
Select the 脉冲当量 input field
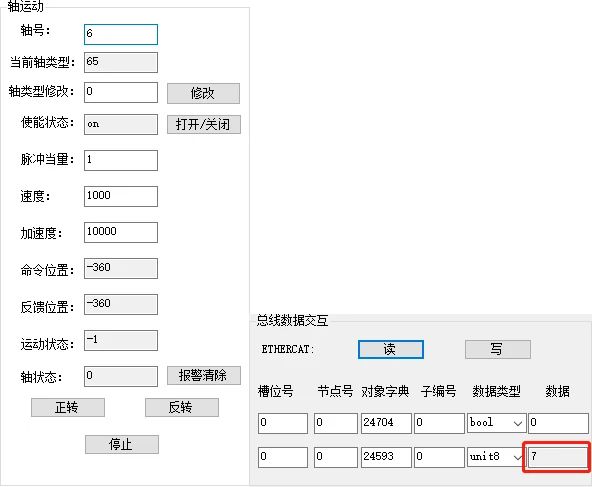(121, 160)
